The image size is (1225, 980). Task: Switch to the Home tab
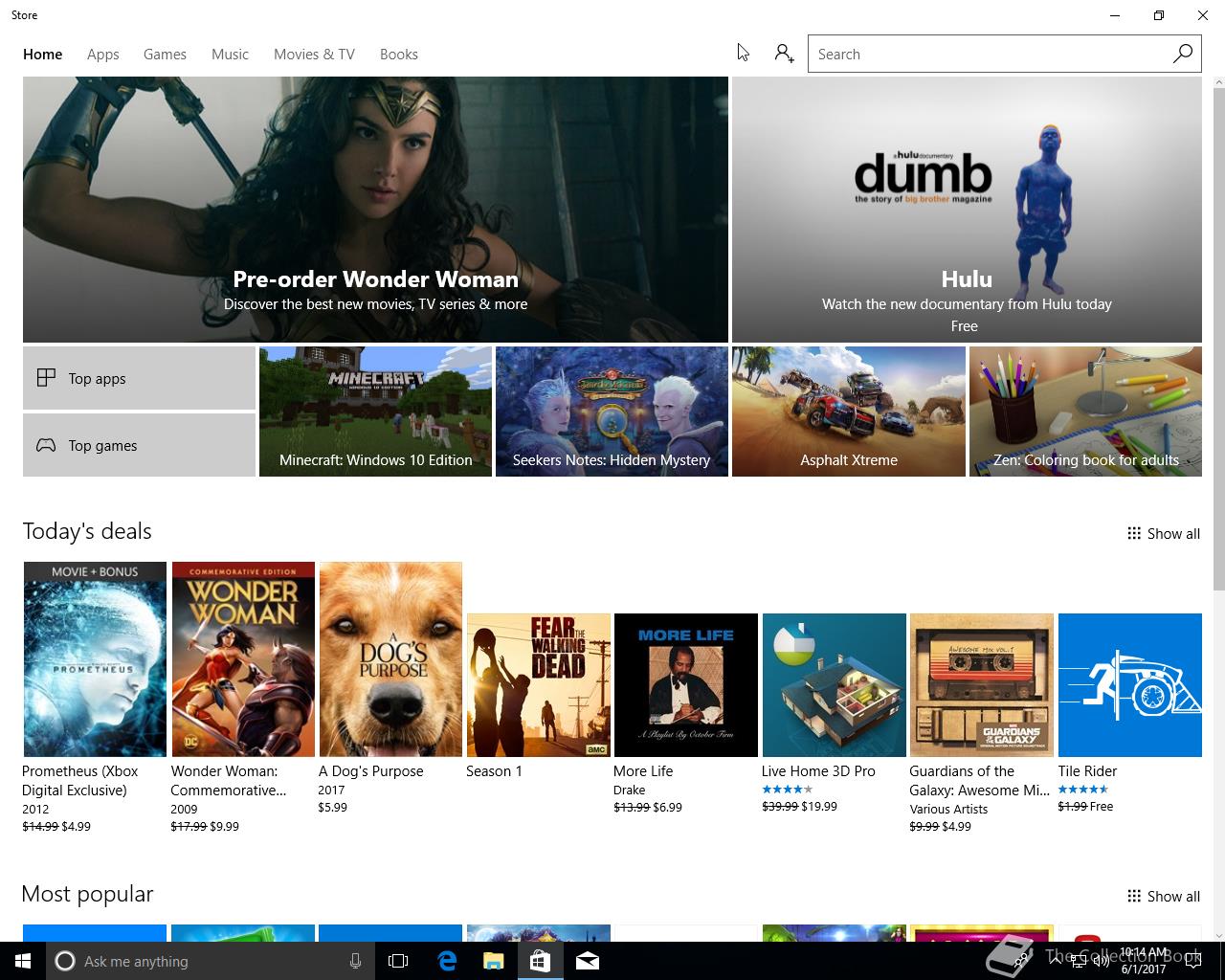(42, 55)
